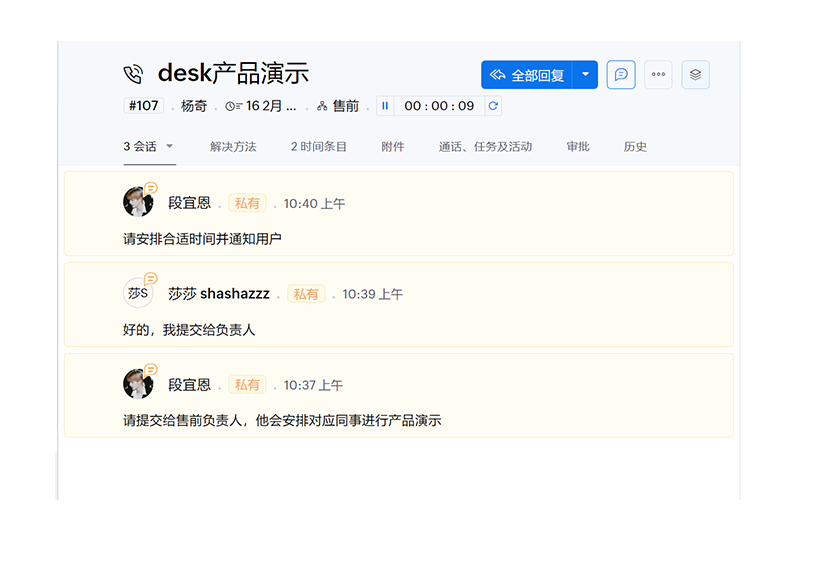Click the 私有 tag on the 10:39 comment
This screenshot has height=586, width=828.
[x=306, y=294]
